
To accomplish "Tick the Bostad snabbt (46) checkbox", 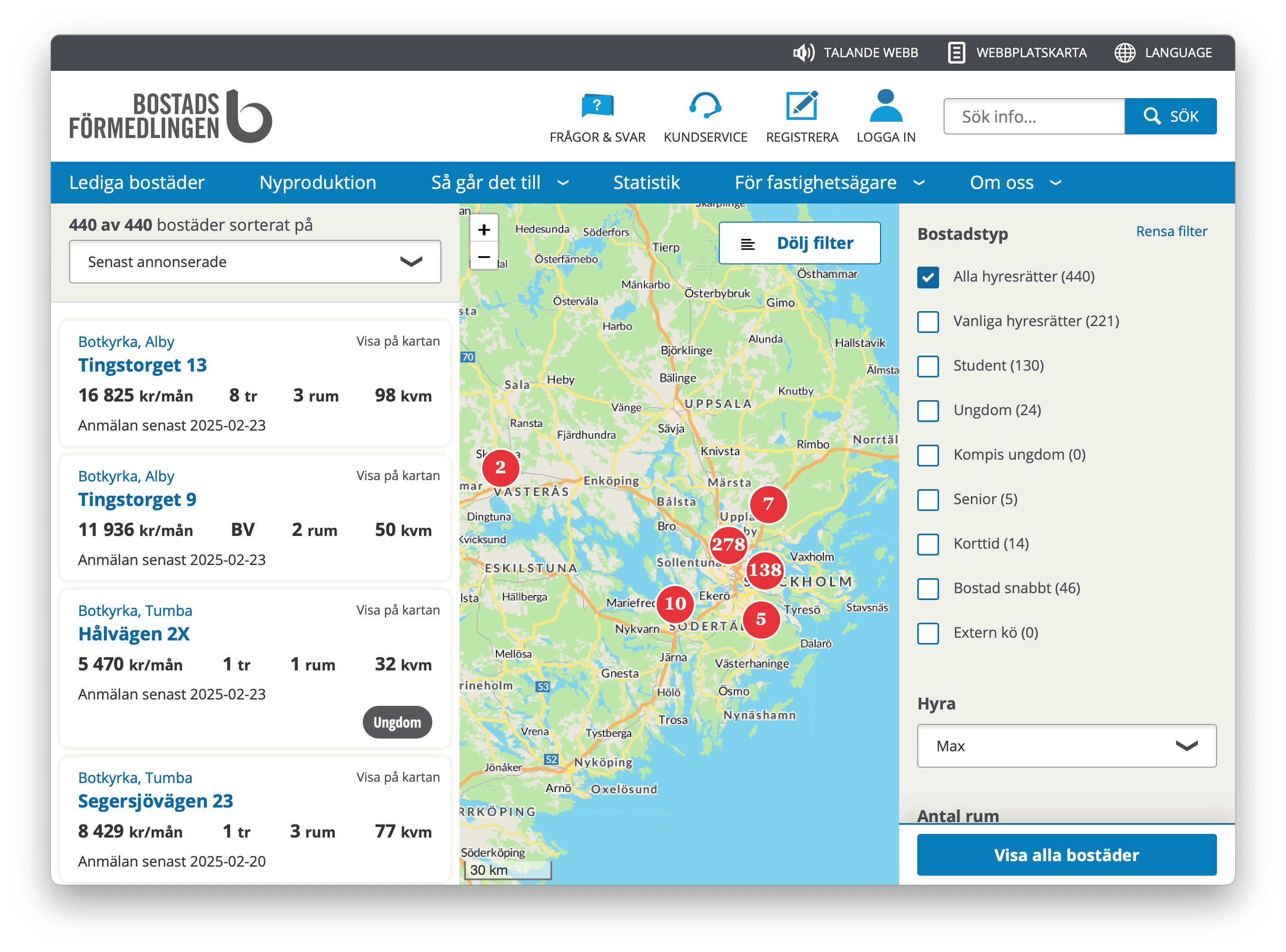I will tap(928, 588).
